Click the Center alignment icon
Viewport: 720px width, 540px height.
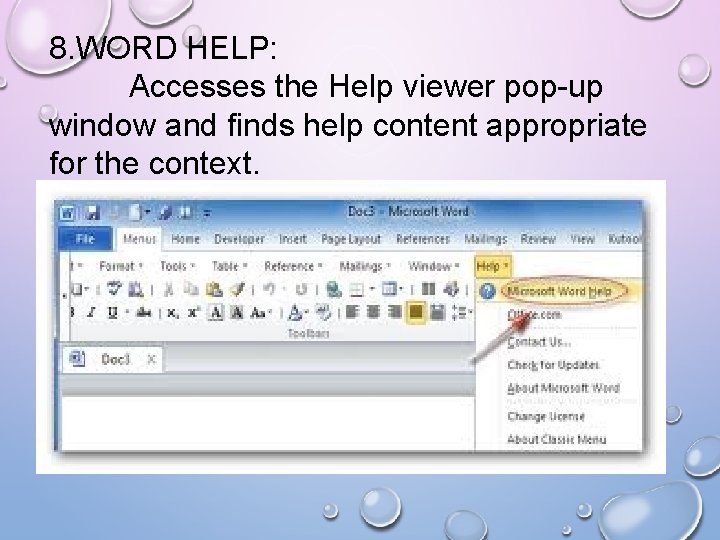(x=373, y=313)
